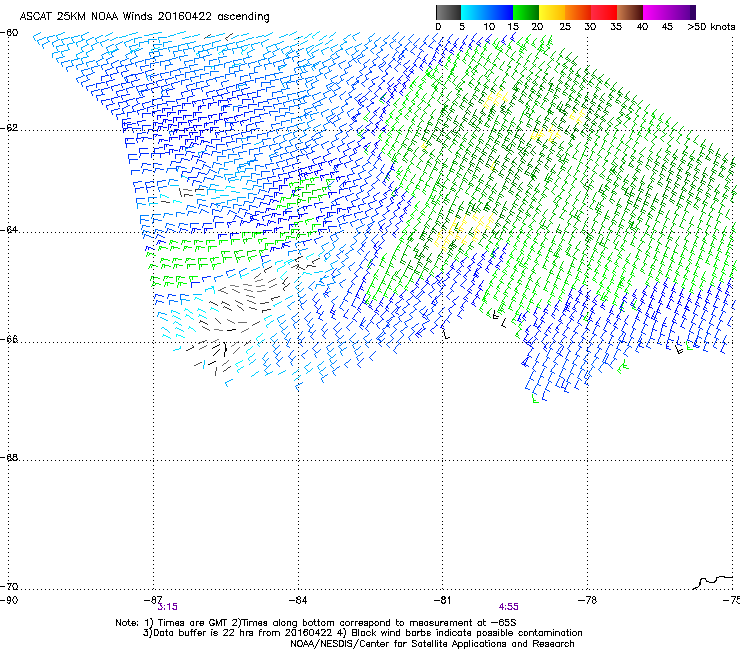
Task: Click the purple 3:15 time label
Action: [168, 607]
